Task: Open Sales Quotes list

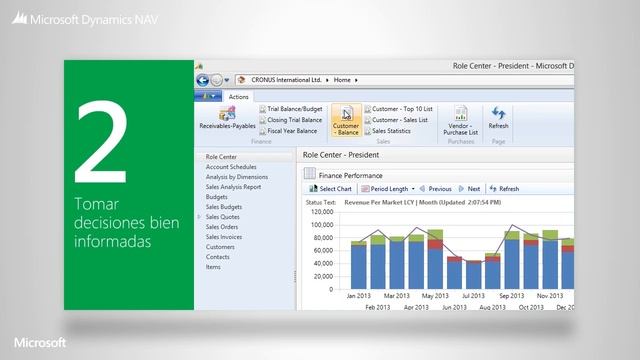Action: click(222, 217)
